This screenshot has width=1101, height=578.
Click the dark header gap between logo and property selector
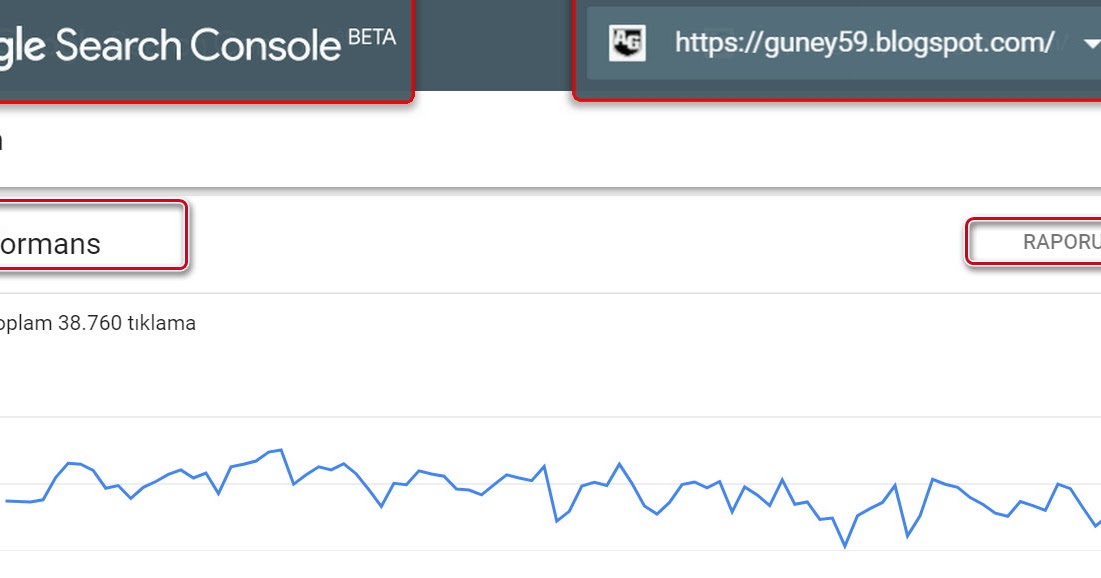tap(492, 45)
